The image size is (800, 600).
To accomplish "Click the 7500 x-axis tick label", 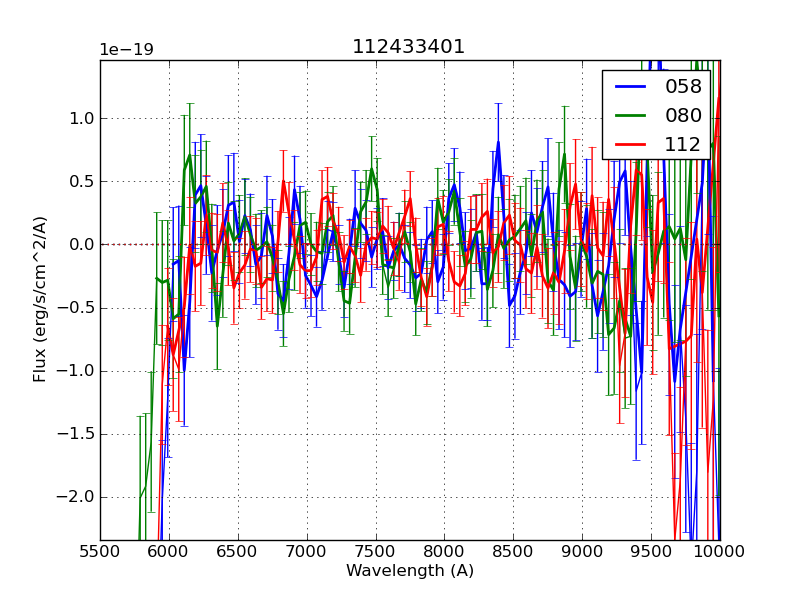I will pyautogui.click(x=376, y=551).
